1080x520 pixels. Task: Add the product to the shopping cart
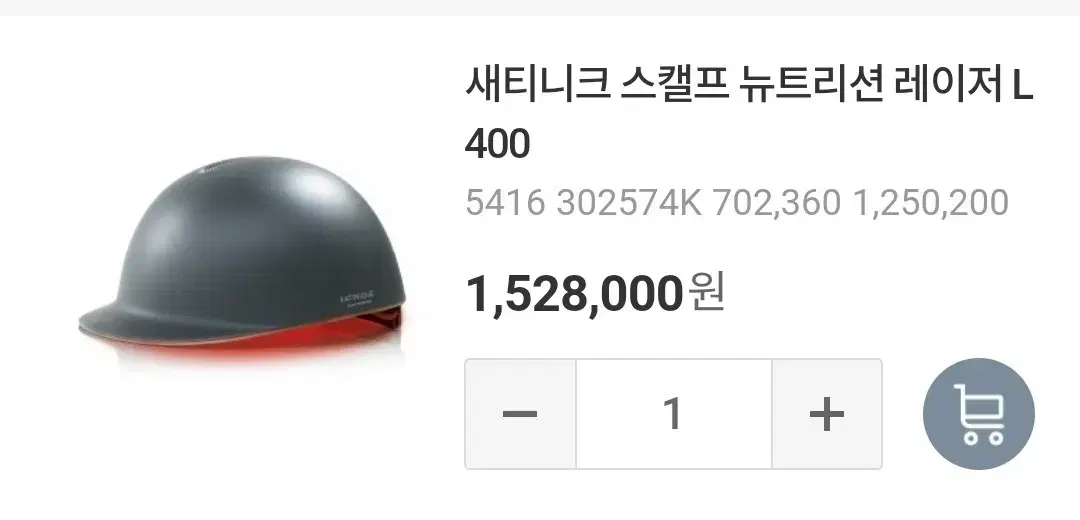(x=979, y=414)
